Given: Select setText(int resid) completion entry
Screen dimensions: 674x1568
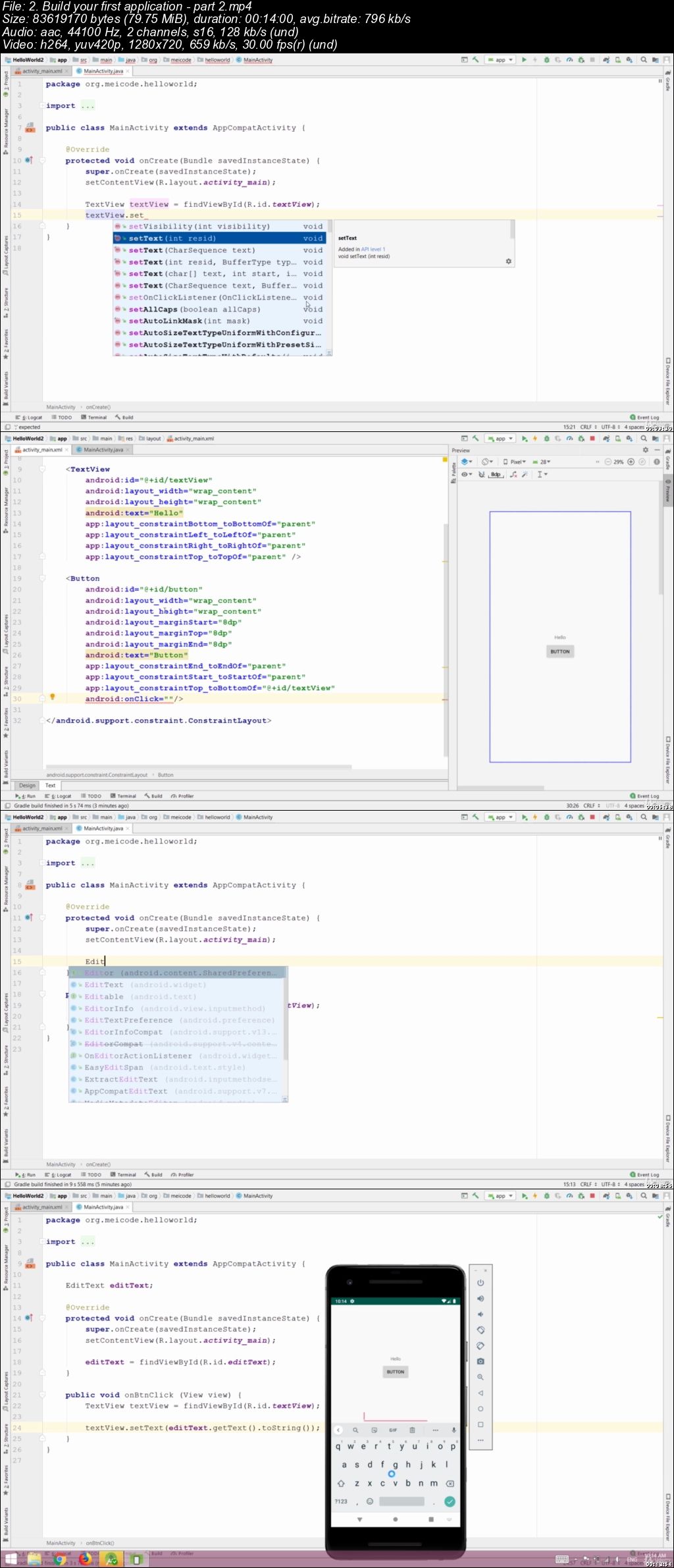Looking at the screenshot, I should pos(219,238).
